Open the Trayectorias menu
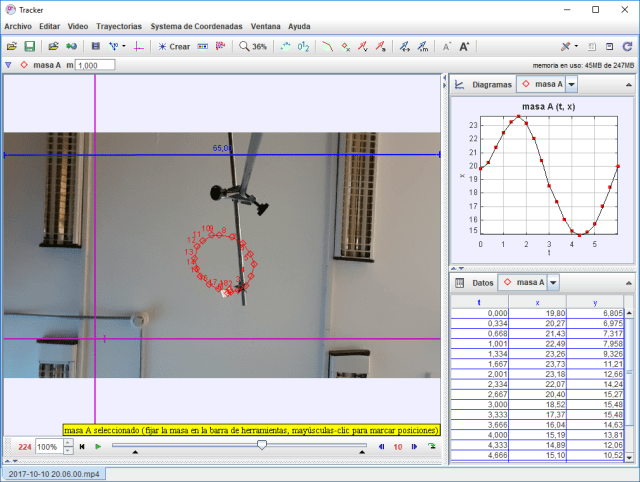The width and height of the screenshot is (640, 482). coord(119,26)
